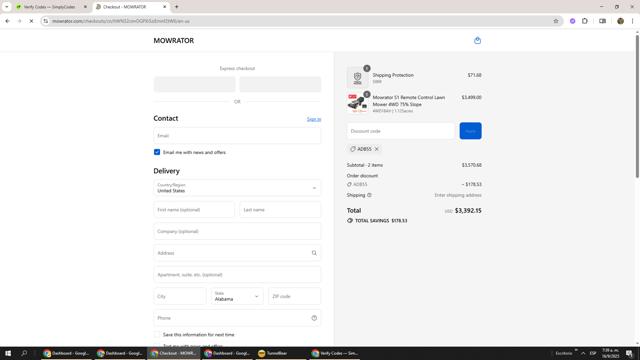This screenshot has height=360, width=640.
Task: Focus the Discount code field
Action: coord(401,131)
